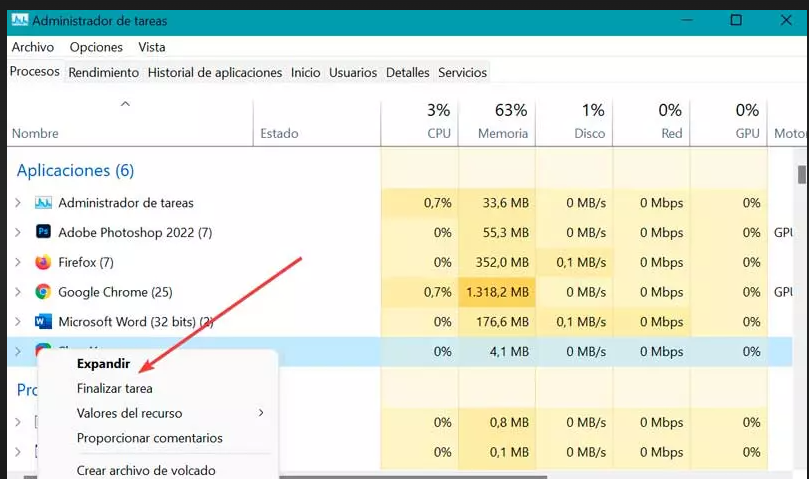Select Finalizar tarea from context menu
Screen dimensions: 809x479
(x=114, y=388)
